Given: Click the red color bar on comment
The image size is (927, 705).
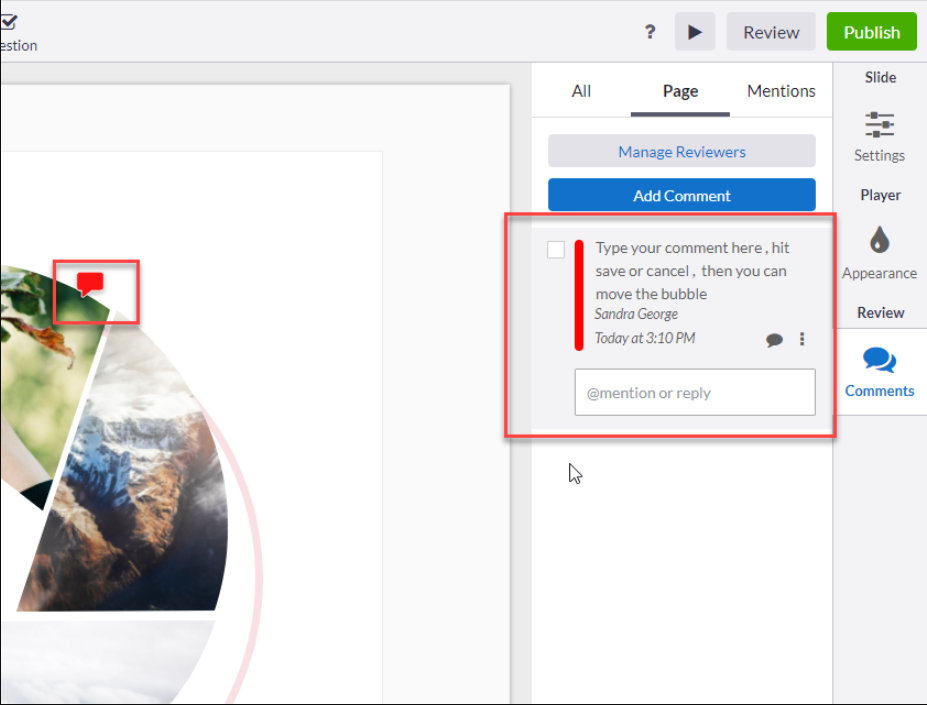Looking at the screenshot, I should coord(579,295).
